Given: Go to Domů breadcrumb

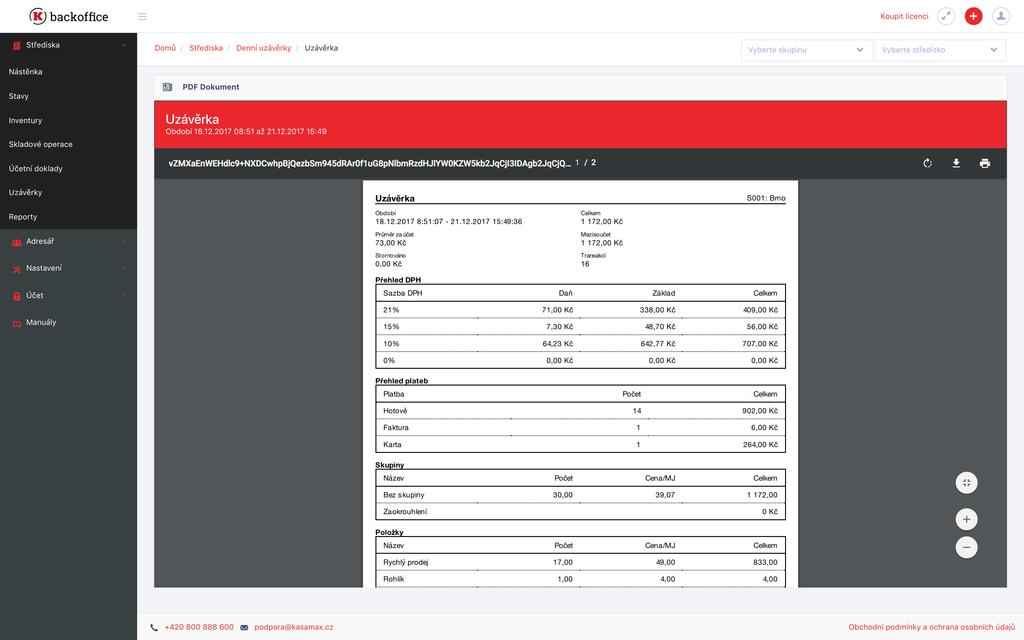Looking at the screenshot, I should [x=165, y=48].
